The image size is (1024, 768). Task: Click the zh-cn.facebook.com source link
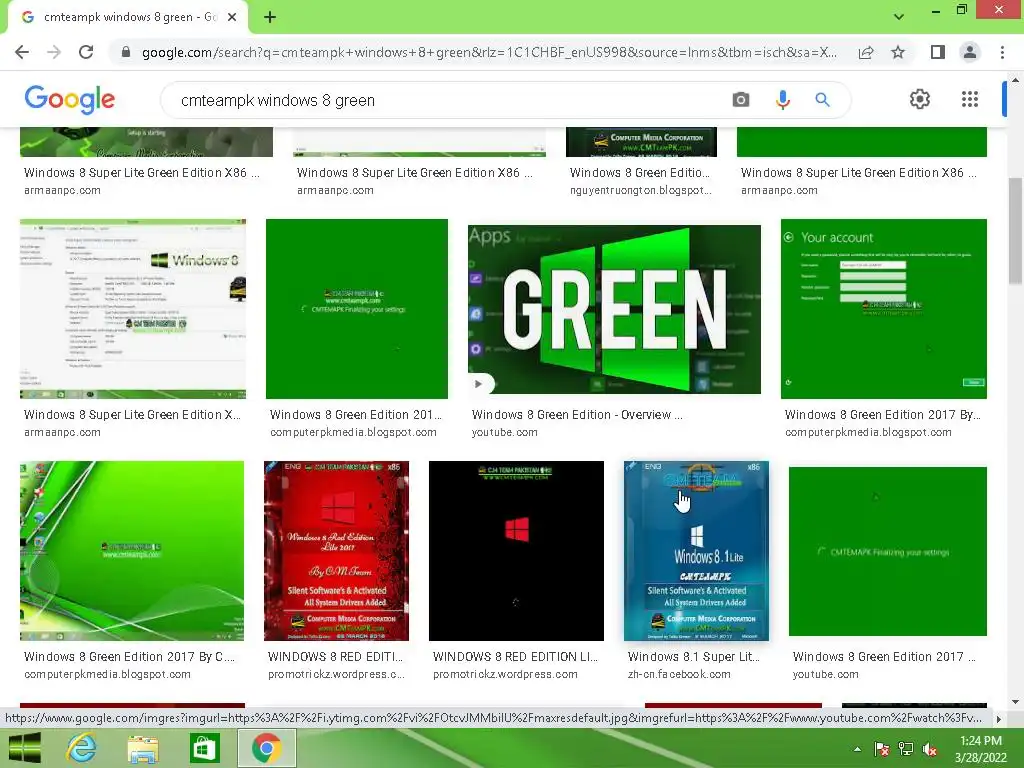(679, 674)
